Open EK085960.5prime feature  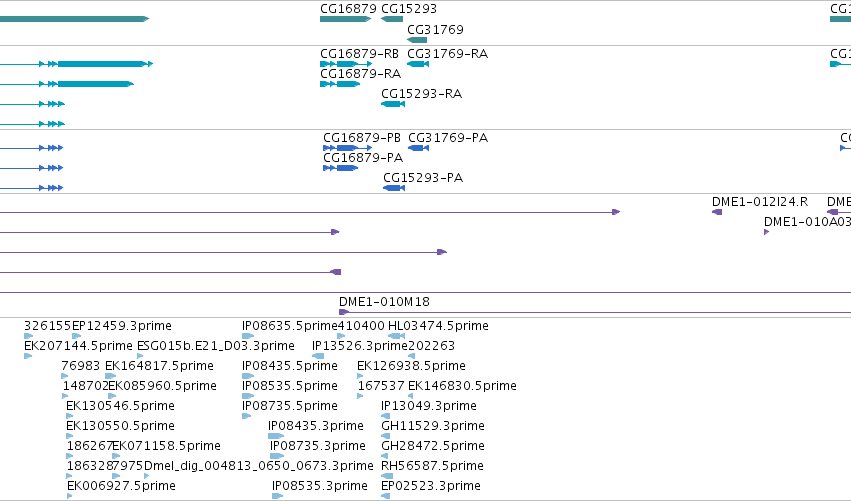(x=112, y=396)
